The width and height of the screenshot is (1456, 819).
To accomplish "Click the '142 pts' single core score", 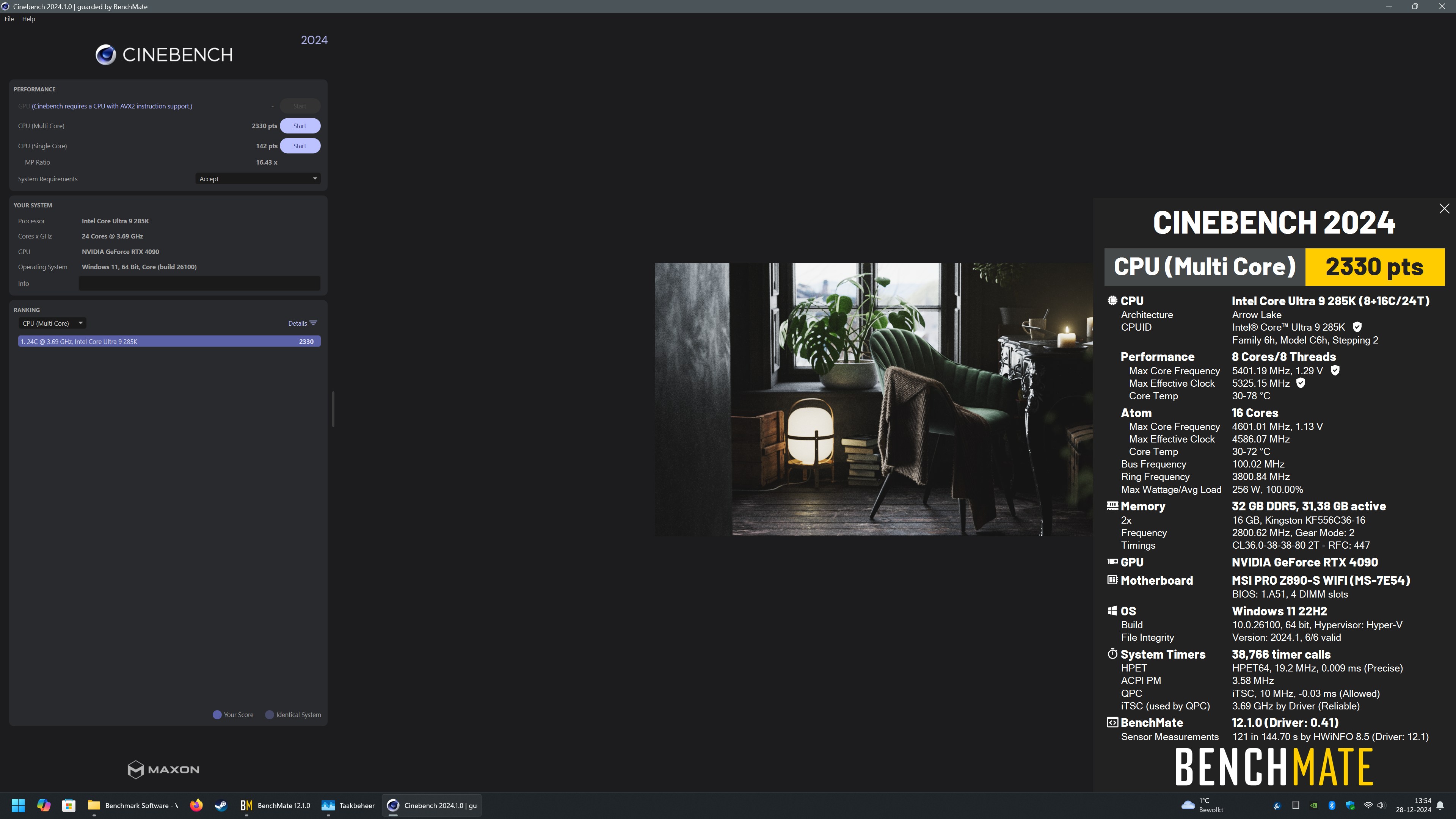I will pyautogui.click(x=266, y=146).
